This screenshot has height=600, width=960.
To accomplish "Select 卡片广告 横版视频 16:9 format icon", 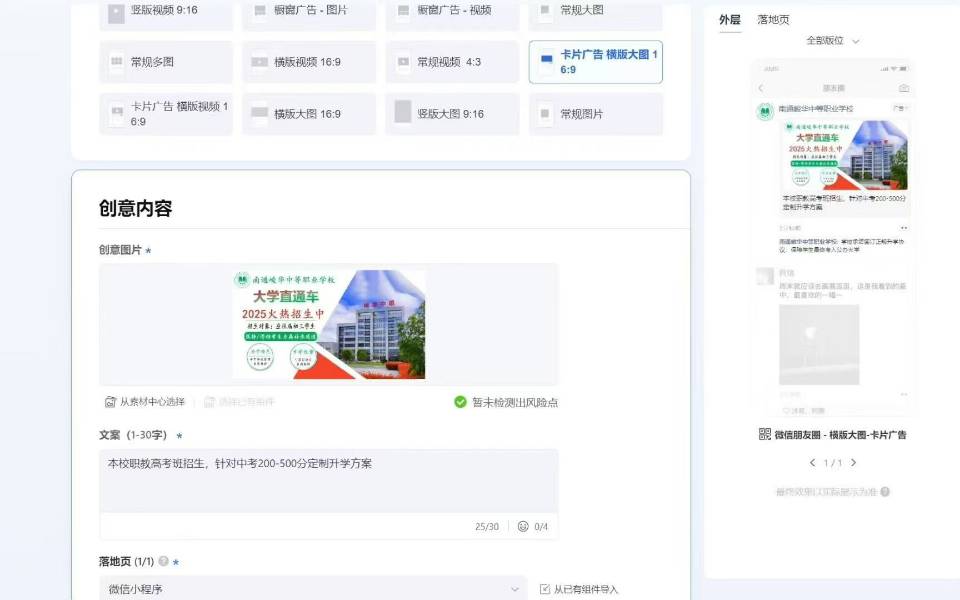I will click(116, 114).
